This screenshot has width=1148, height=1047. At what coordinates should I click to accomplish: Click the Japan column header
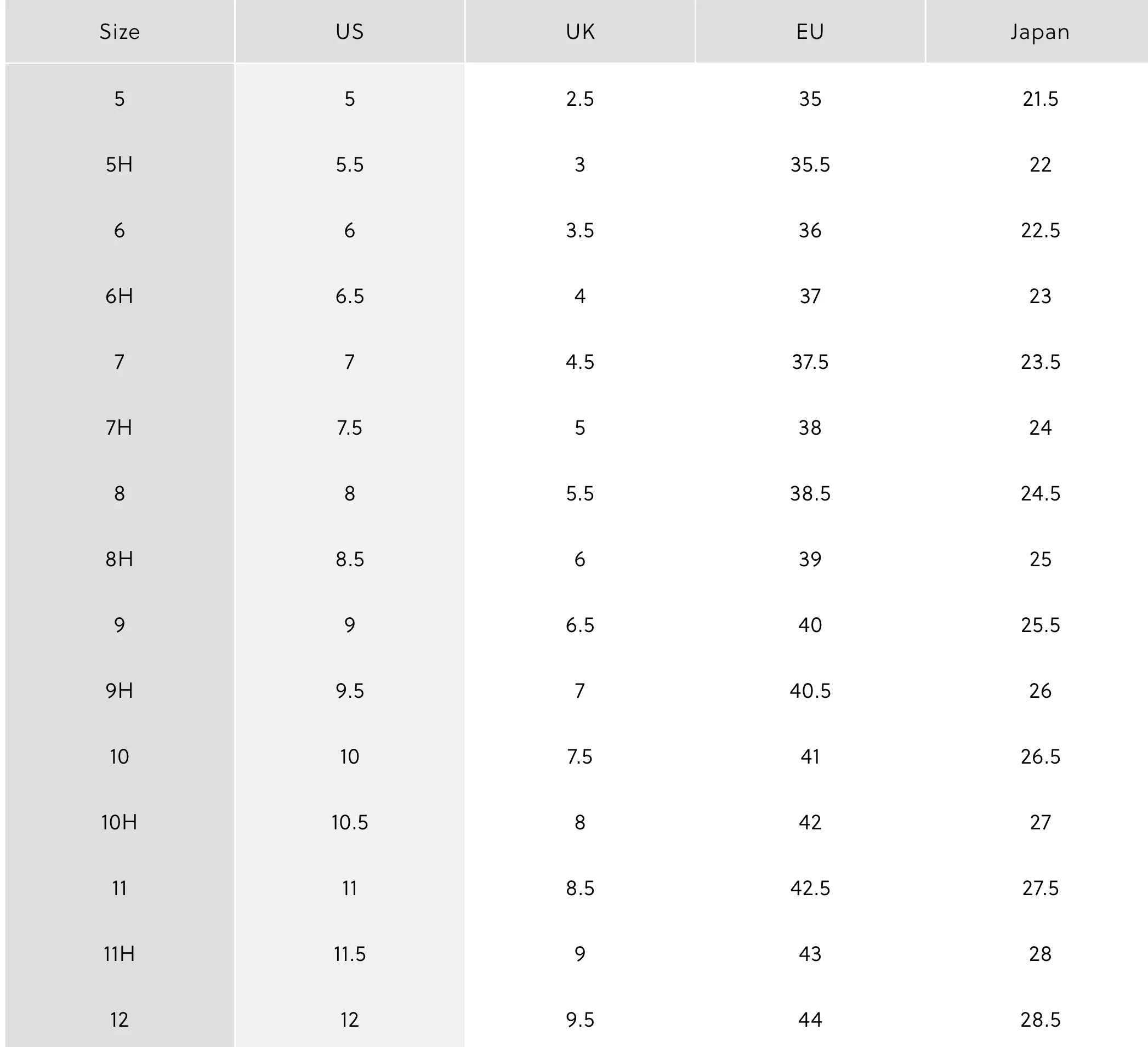[1040, 31]
